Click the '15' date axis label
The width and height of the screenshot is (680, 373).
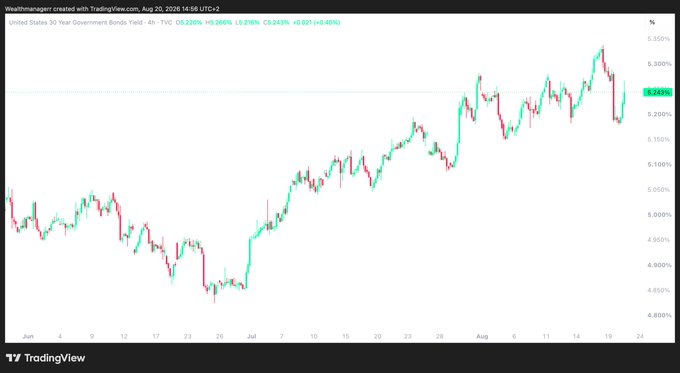click(x=346, y=336)
